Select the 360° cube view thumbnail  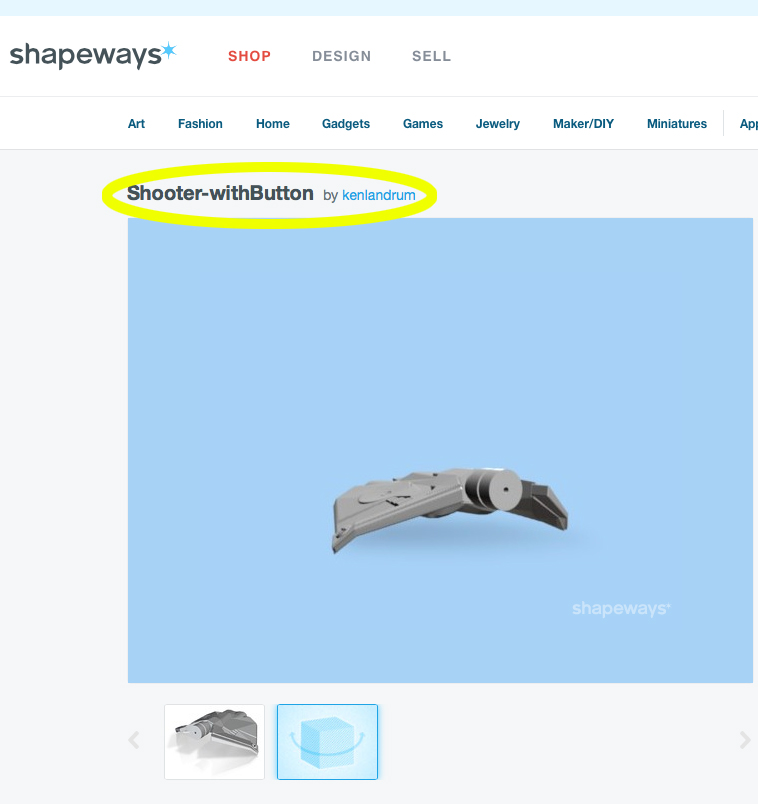click(327, 741)
